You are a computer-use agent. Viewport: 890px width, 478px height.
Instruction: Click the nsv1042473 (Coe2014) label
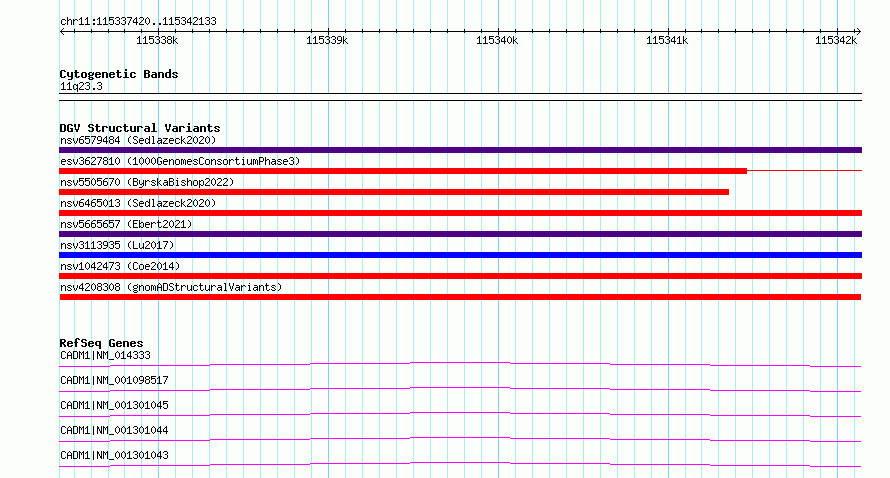(x=120, y=266)
